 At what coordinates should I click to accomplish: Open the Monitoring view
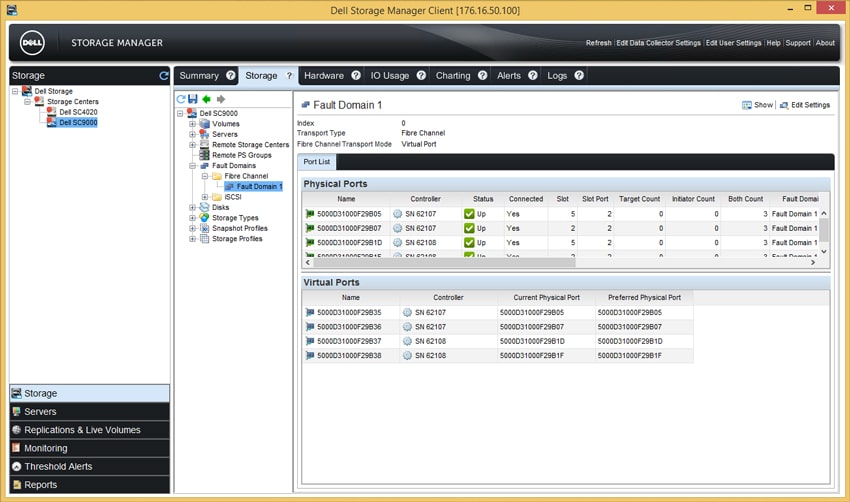pyautogui.click(x=89, y=448)
